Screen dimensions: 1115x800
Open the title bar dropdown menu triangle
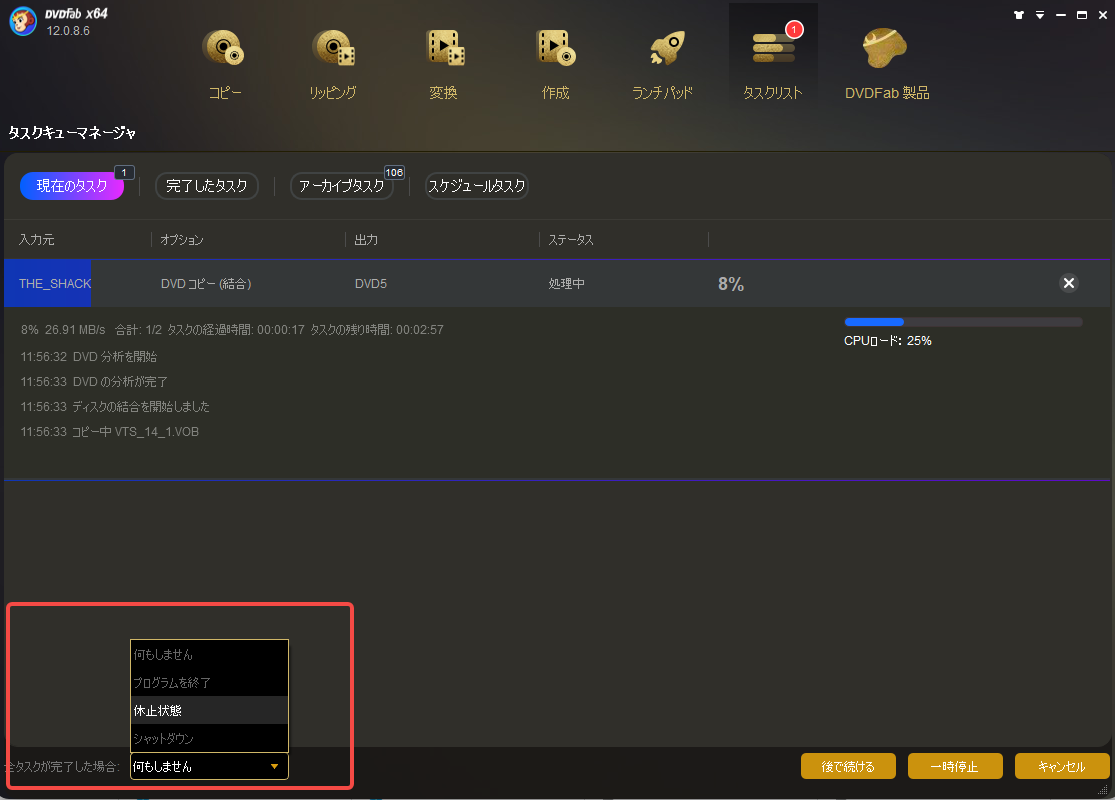(1040, 15)
